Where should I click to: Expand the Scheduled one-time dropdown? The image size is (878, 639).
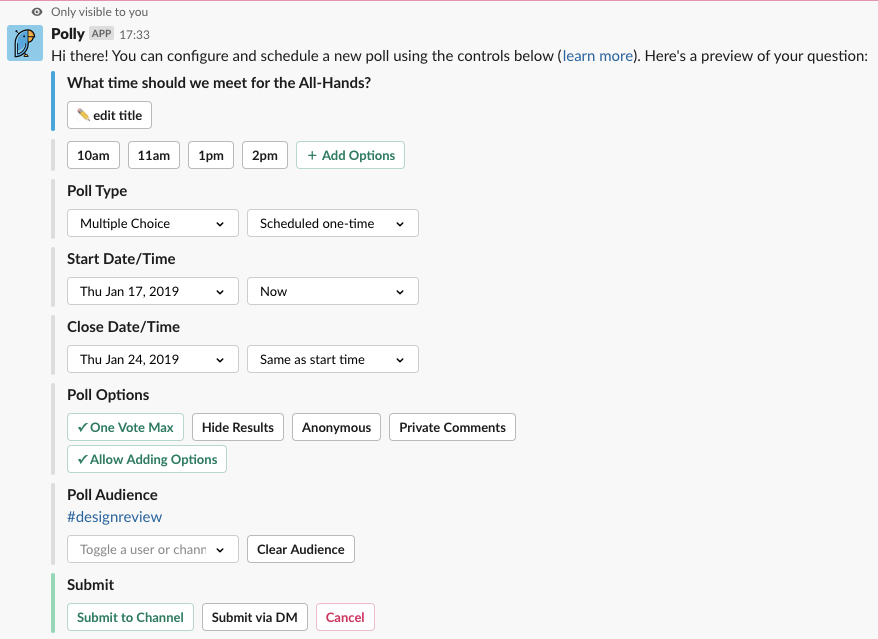(332, 223)
